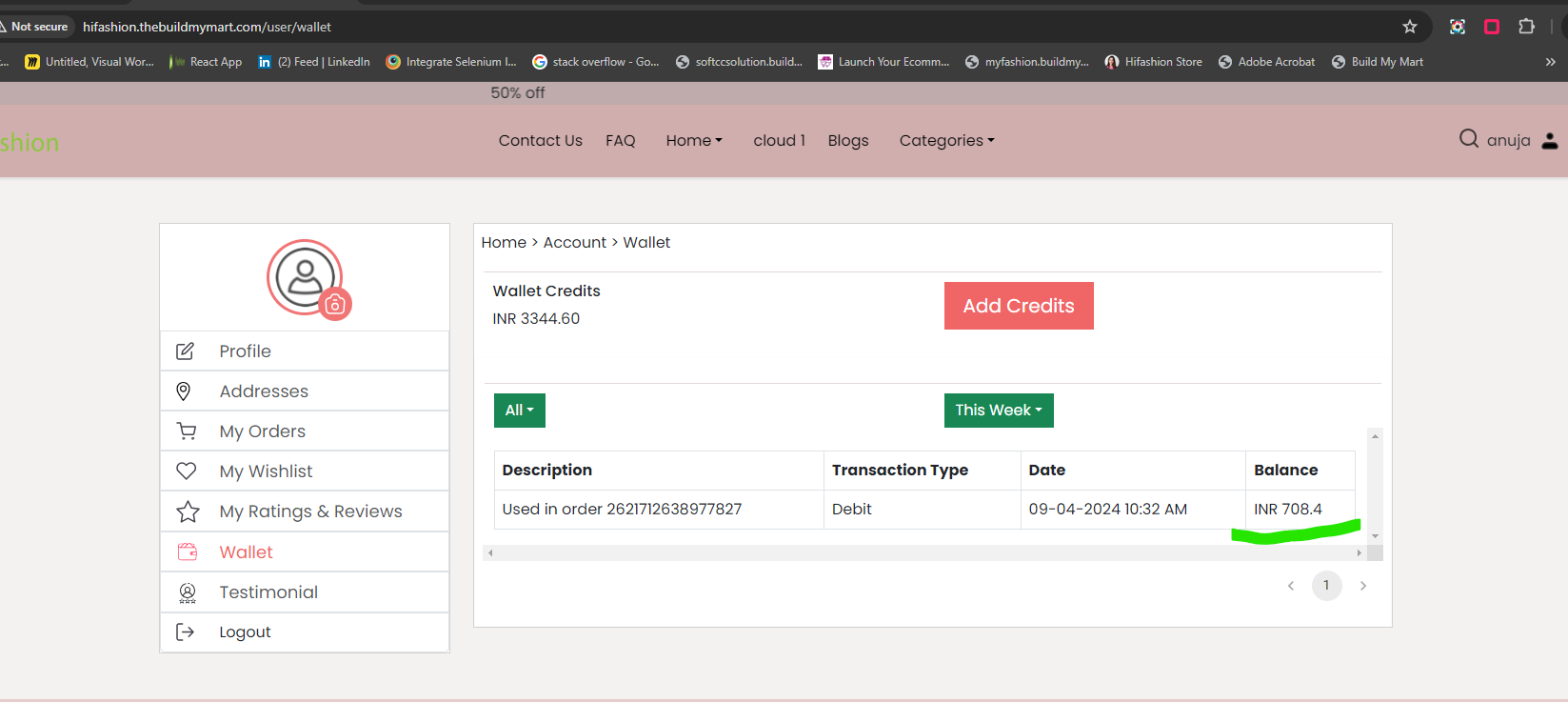Open the Build My Mart bookmark
Viewport: 1568px width, 702px height.
1377,62
